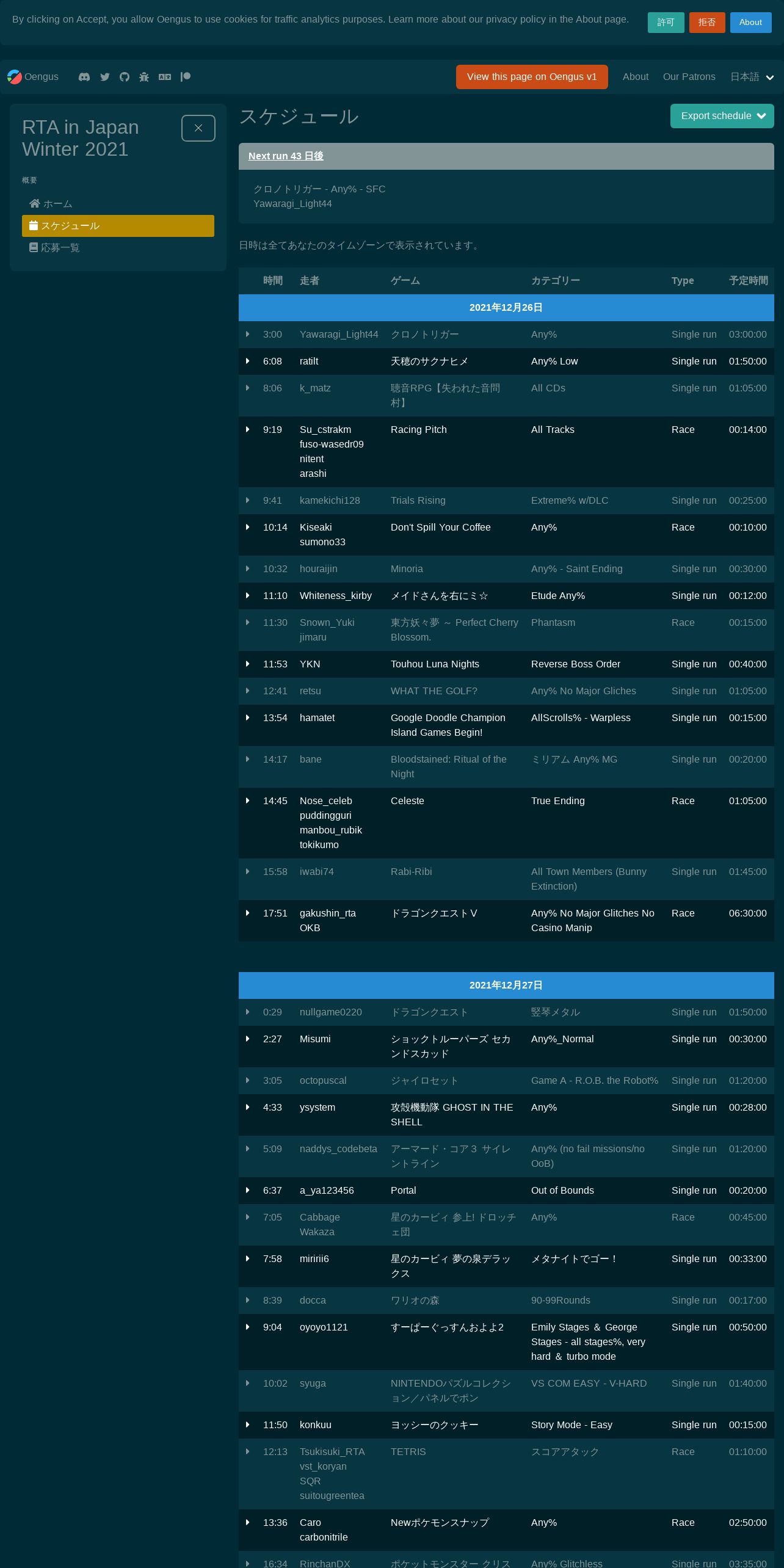
Task: Click category Reverse Boss Order
Action: (576, 664)
